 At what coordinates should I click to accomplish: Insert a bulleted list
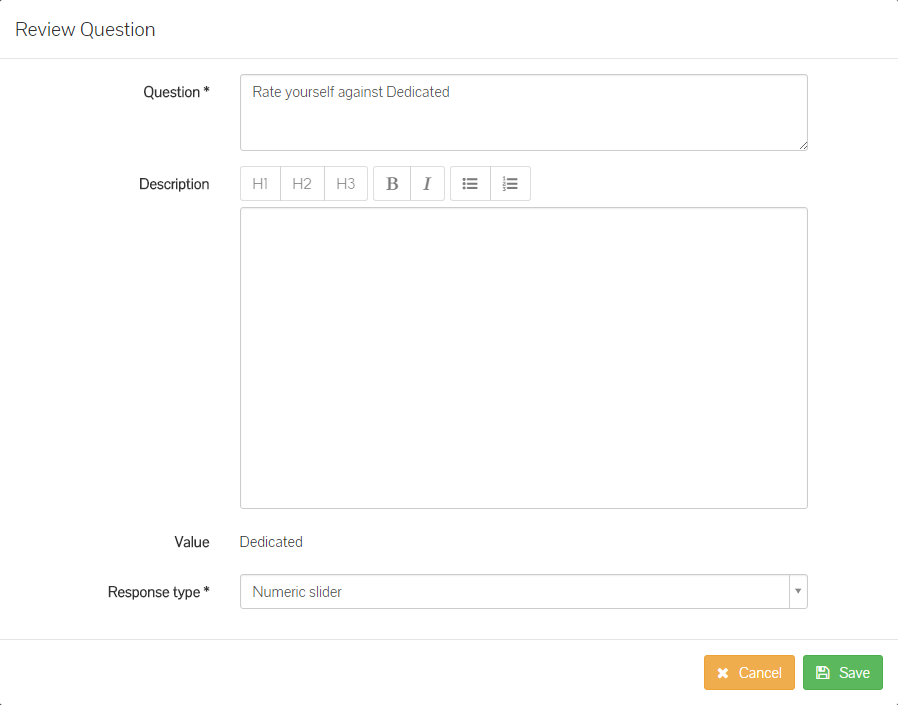pyautogui.click(x=470, y=184)
